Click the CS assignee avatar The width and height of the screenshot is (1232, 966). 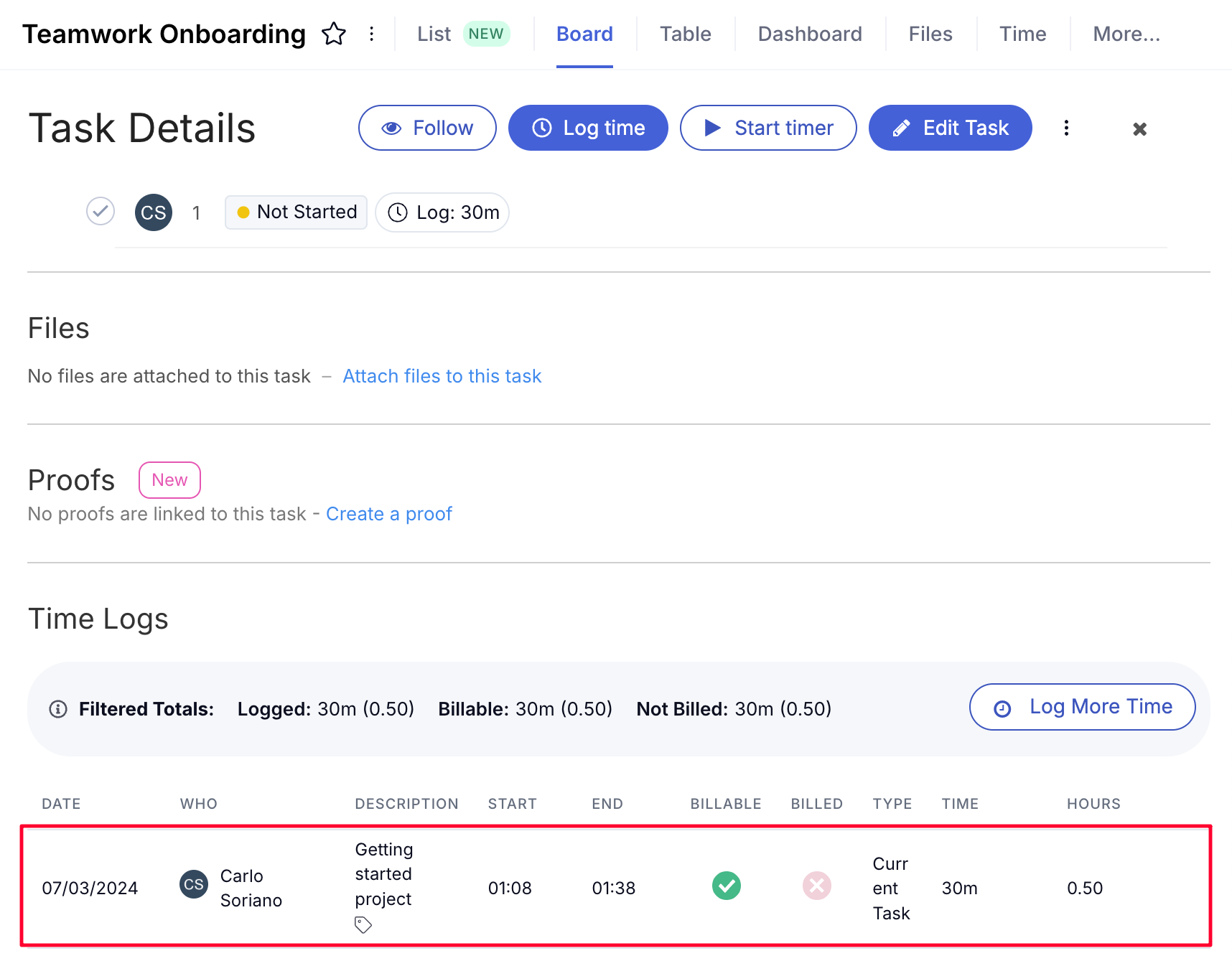[154, 212]
